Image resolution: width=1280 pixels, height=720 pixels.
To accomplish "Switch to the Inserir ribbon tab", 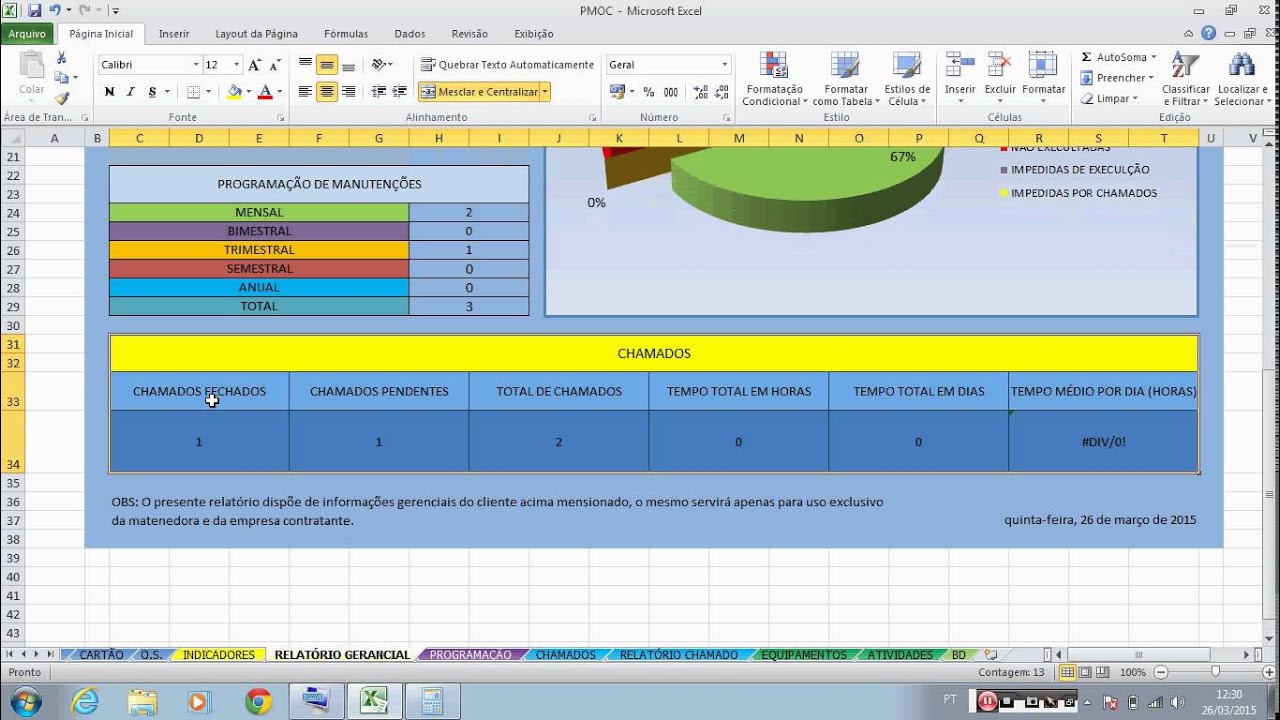I will [174, 34].
